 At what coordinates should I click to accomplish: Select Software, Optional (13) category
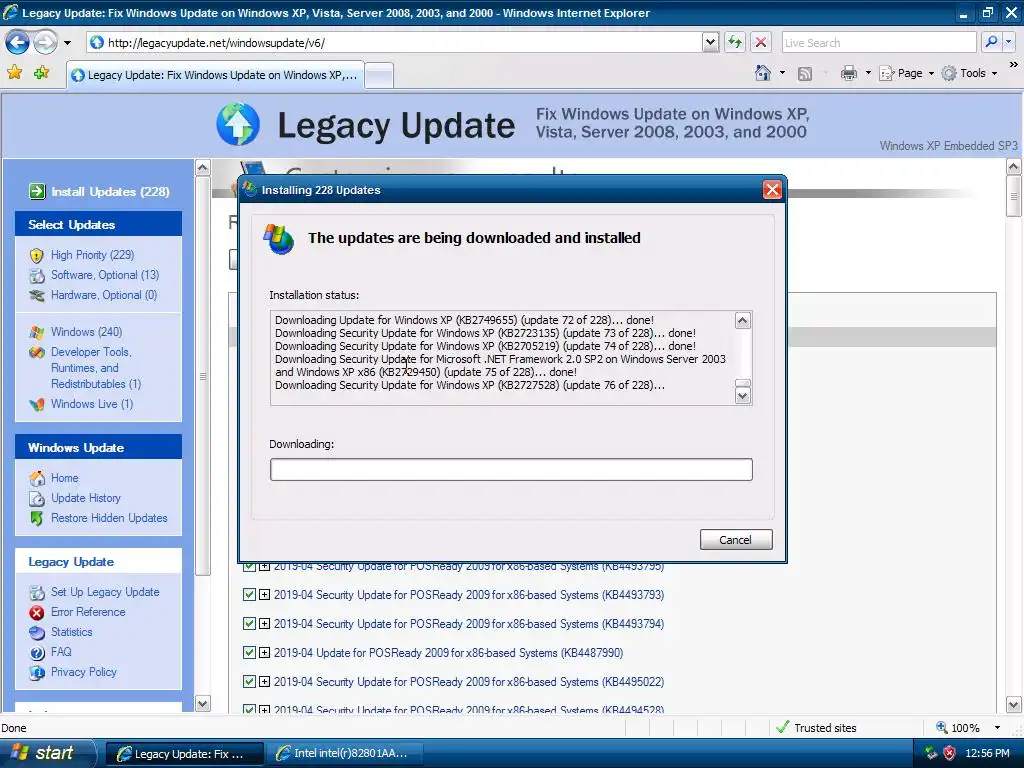[104, 275]
